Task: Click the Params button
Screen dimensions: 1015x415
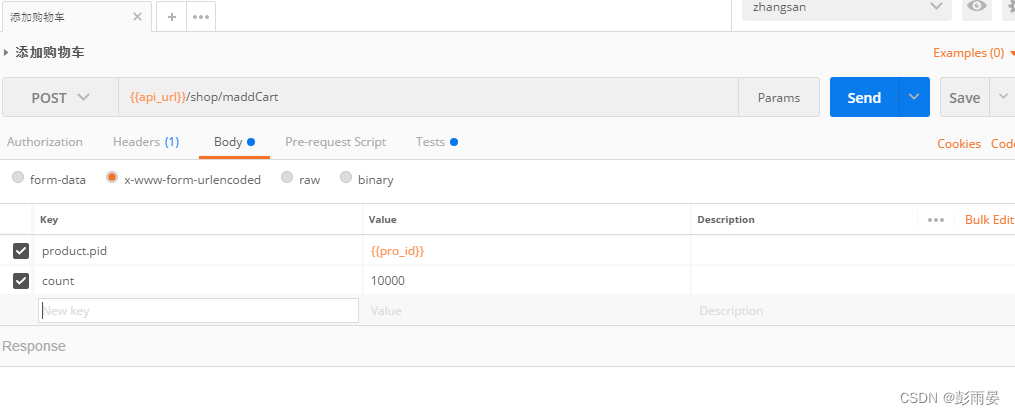Action: tap(778, 98)
